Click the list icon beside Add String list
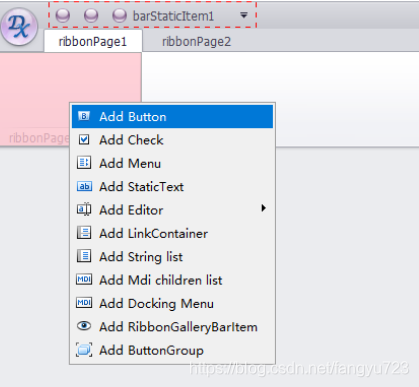The image size is (419, 387). tap(84, 256)
